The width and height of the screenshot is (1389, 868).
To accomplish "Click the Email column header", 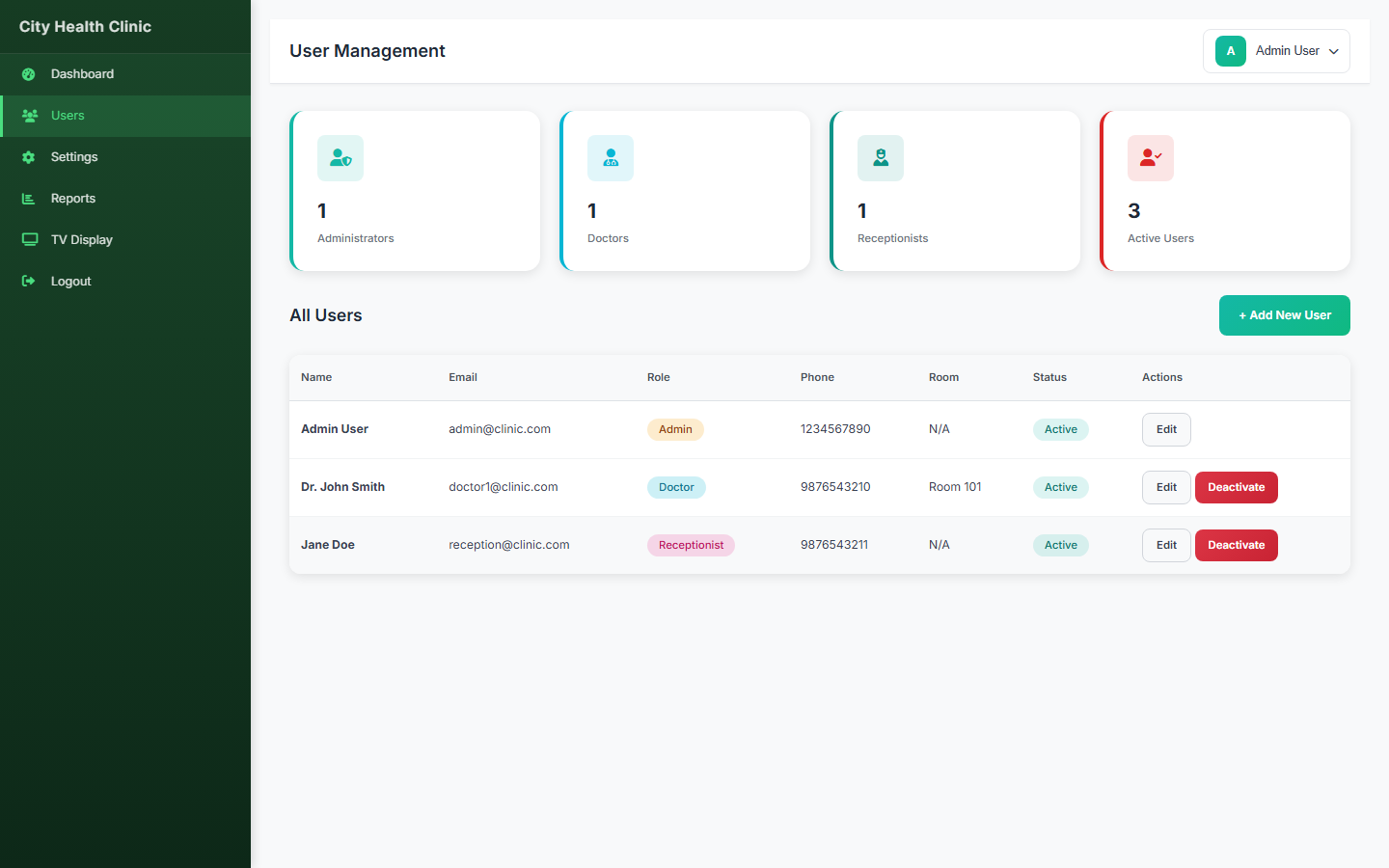I will coord(463,377).
